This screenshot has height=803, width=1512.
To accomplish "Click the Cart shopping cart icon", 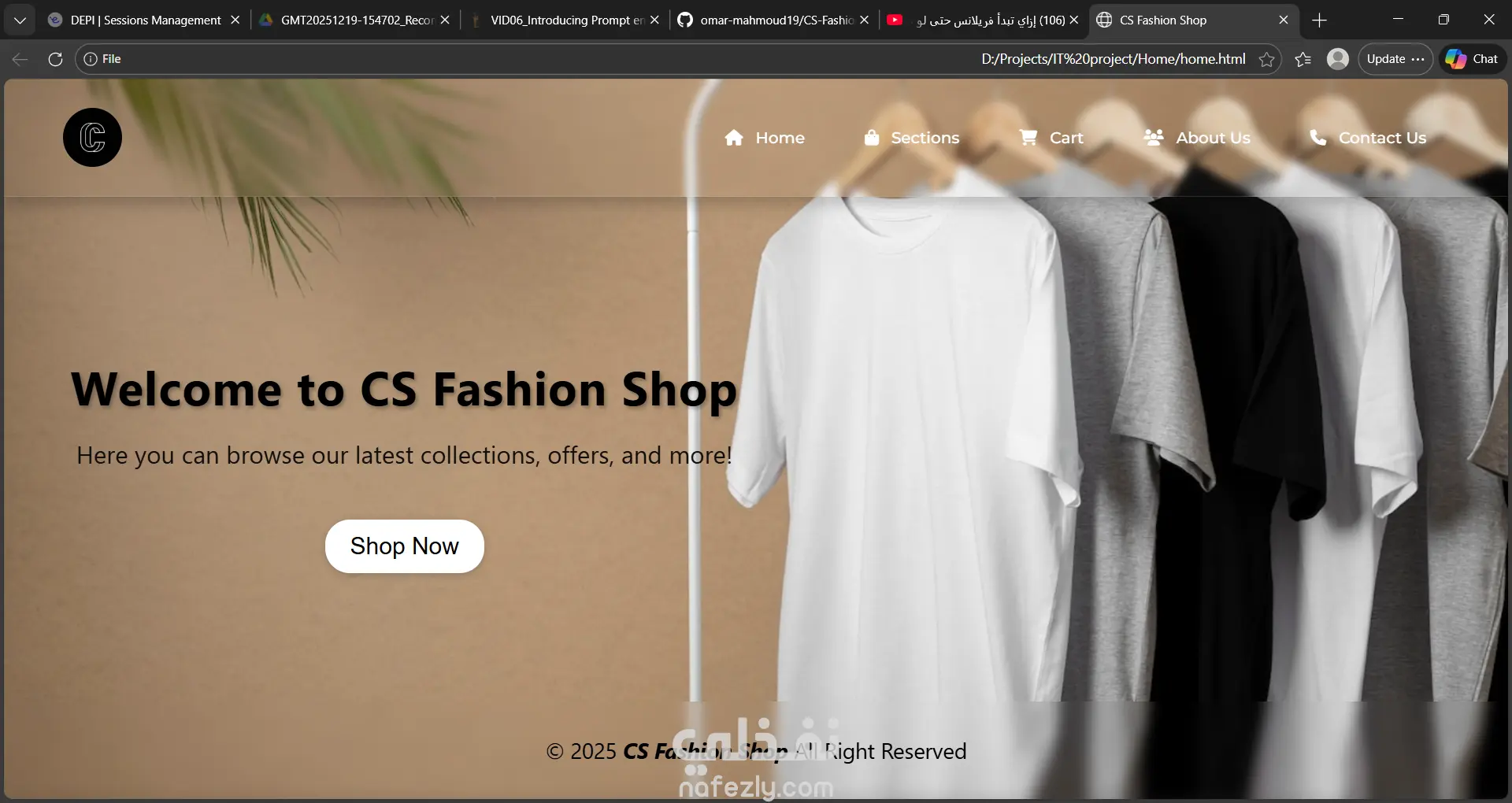I will (1028, 138).
